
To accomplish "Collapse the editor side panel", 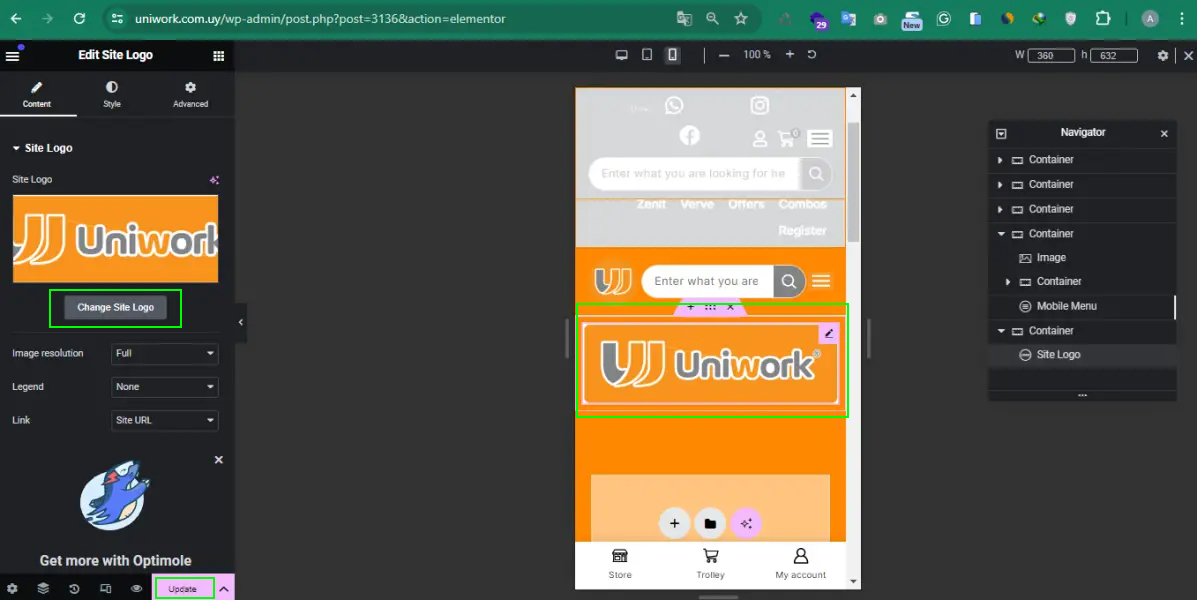I will pos(240,322).
